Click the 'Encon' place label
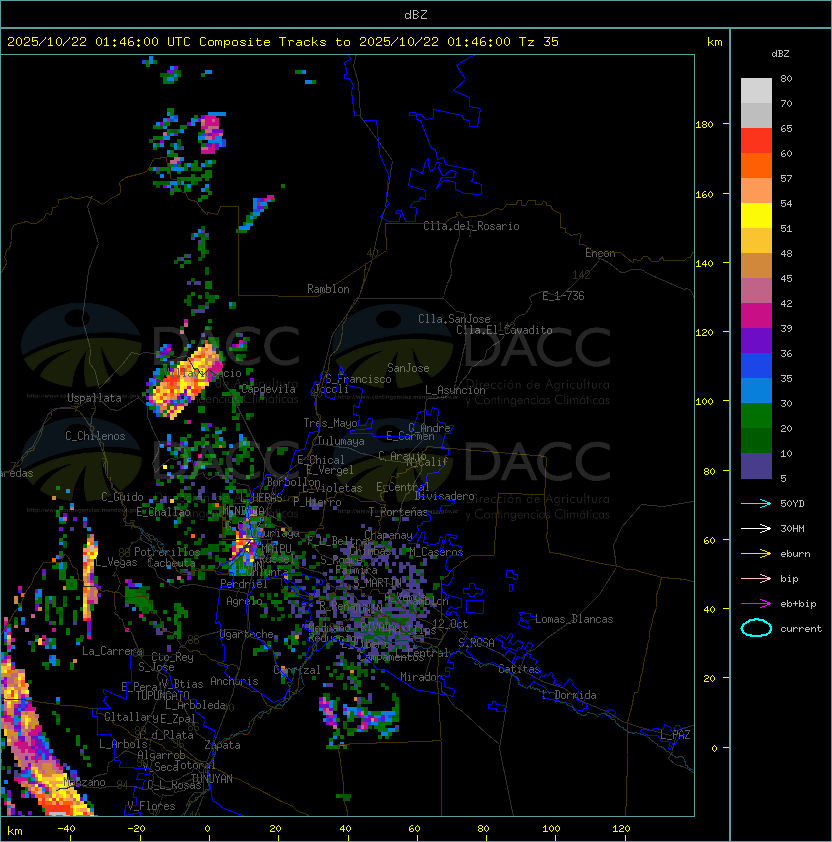The width and height of the screenshot is (832, 842). point(600,253)
